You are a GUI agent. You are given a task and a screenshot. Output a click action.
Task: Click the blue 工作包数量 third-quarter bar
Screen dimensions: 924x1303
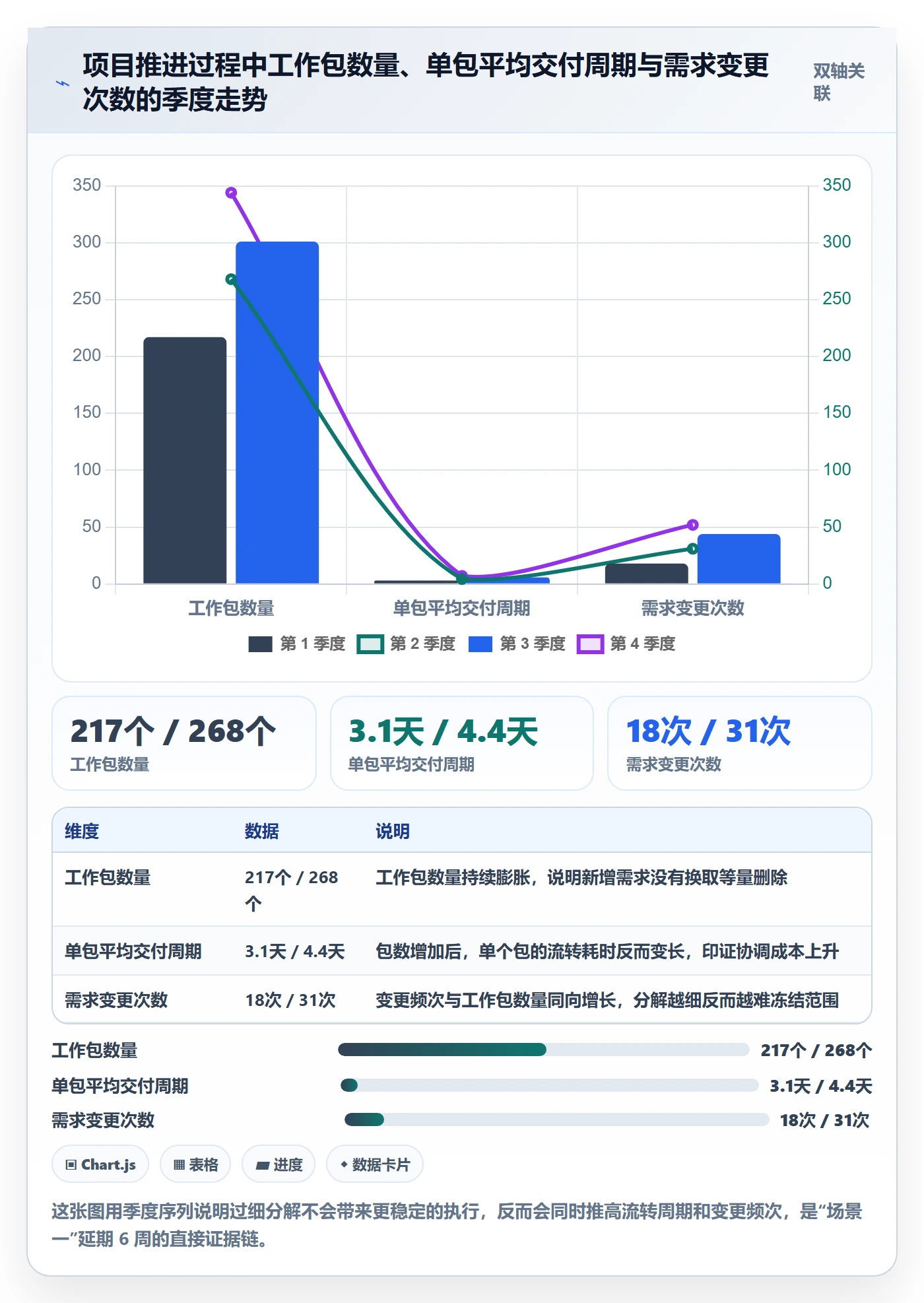[x=277, y=413]
